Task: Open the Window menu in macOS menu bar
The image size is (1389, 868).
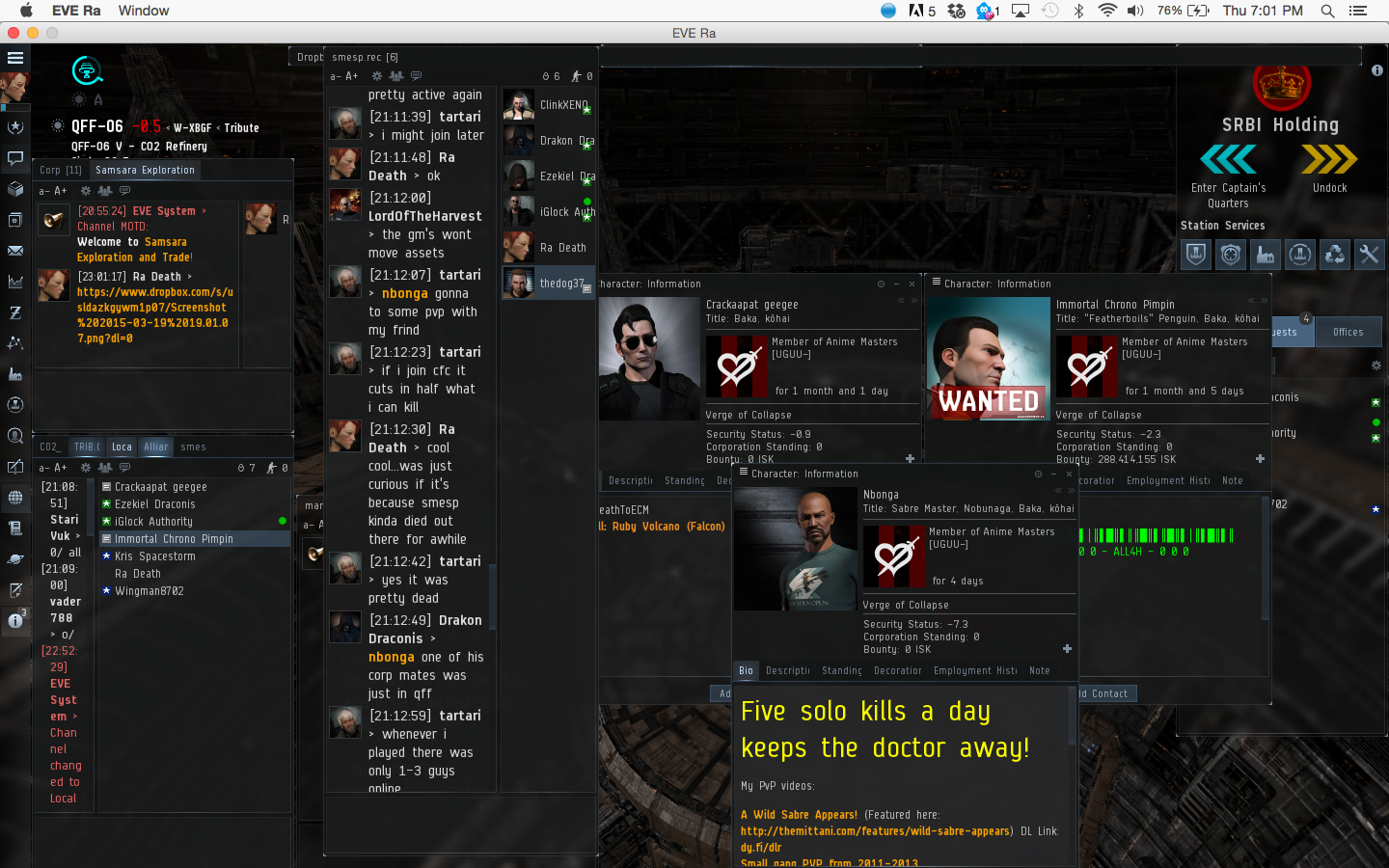Action: click(144, 11)
